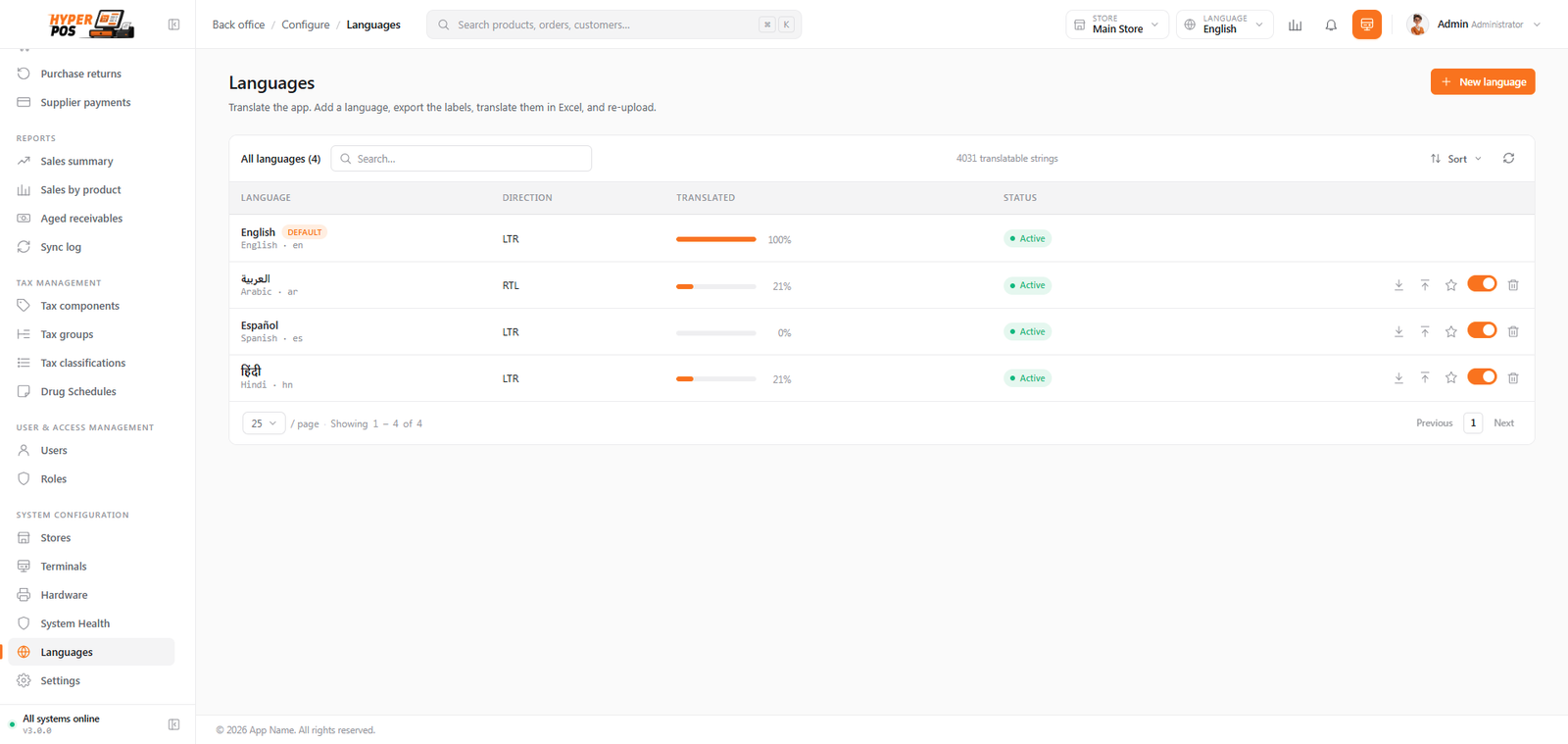Click the New language button
This screenshot has height=744, width=1568.
click(x=1483, y=82)
